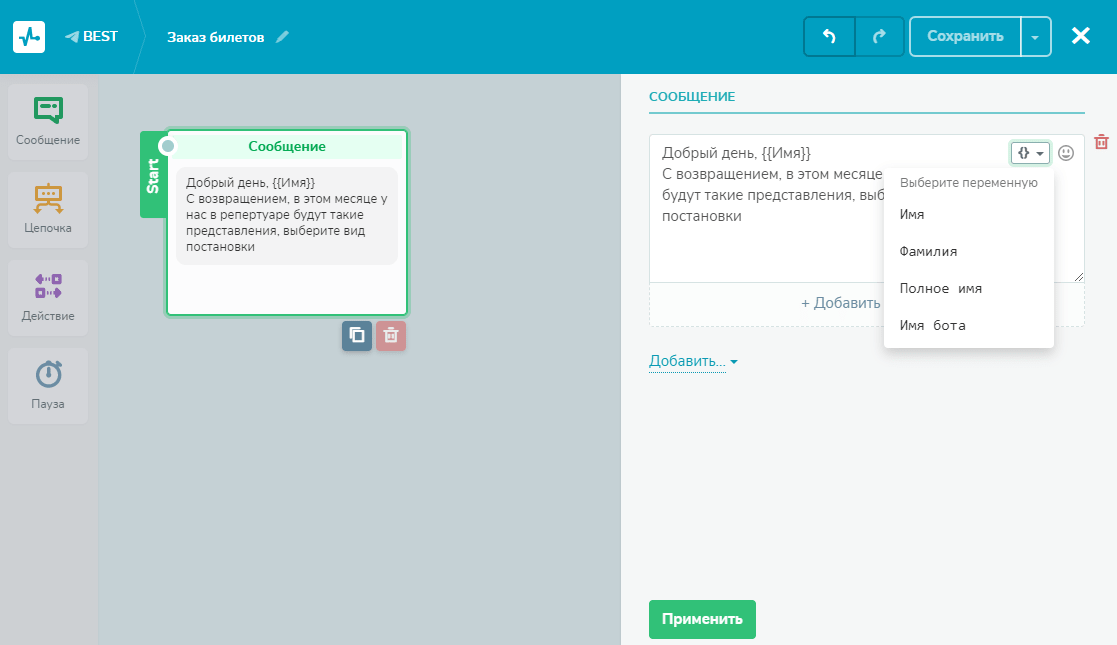The image size is (1117, 645).
Task: Click the SendPulse logo icon
Action: click(29, 37)
